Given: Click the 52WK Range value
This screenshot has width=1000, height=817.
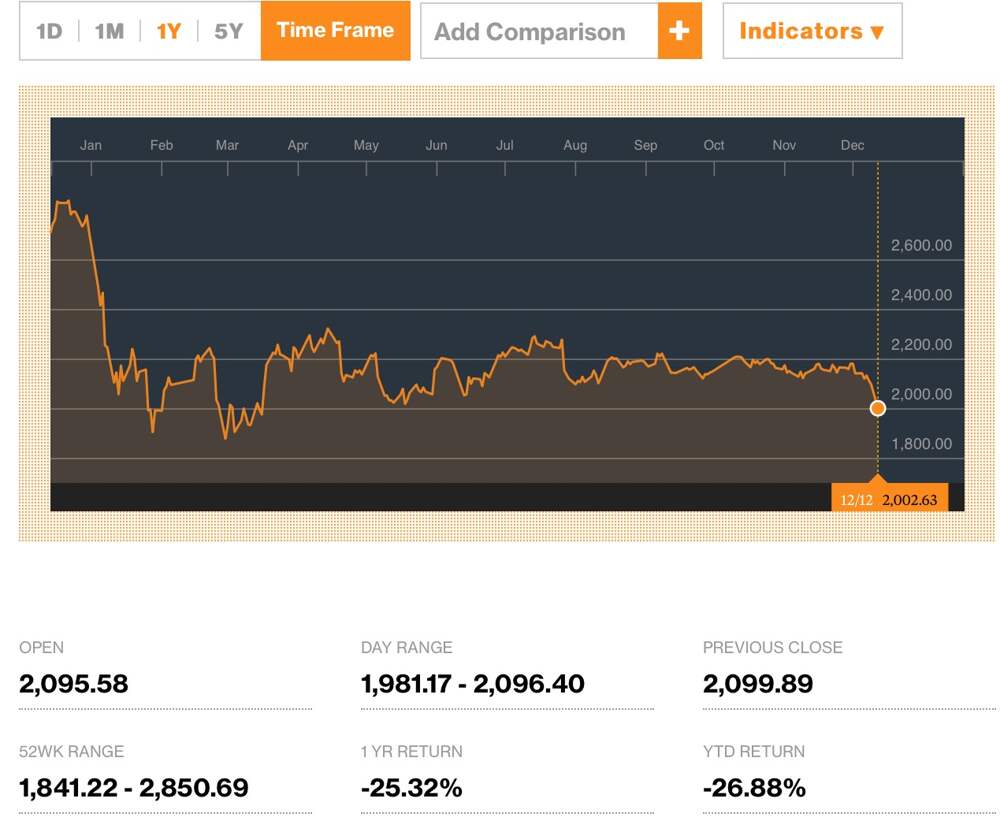Looking at the screenshot, I should tap(133, 788).
